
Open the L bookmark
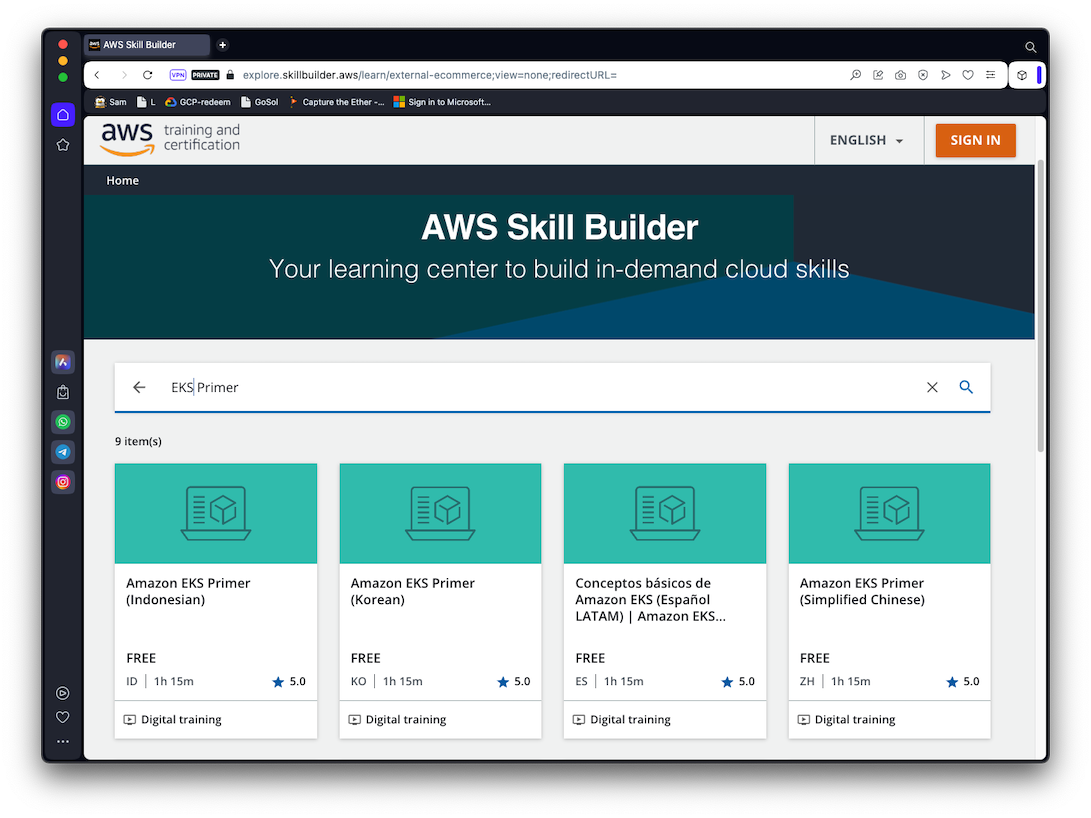click(x=146, y=102)
